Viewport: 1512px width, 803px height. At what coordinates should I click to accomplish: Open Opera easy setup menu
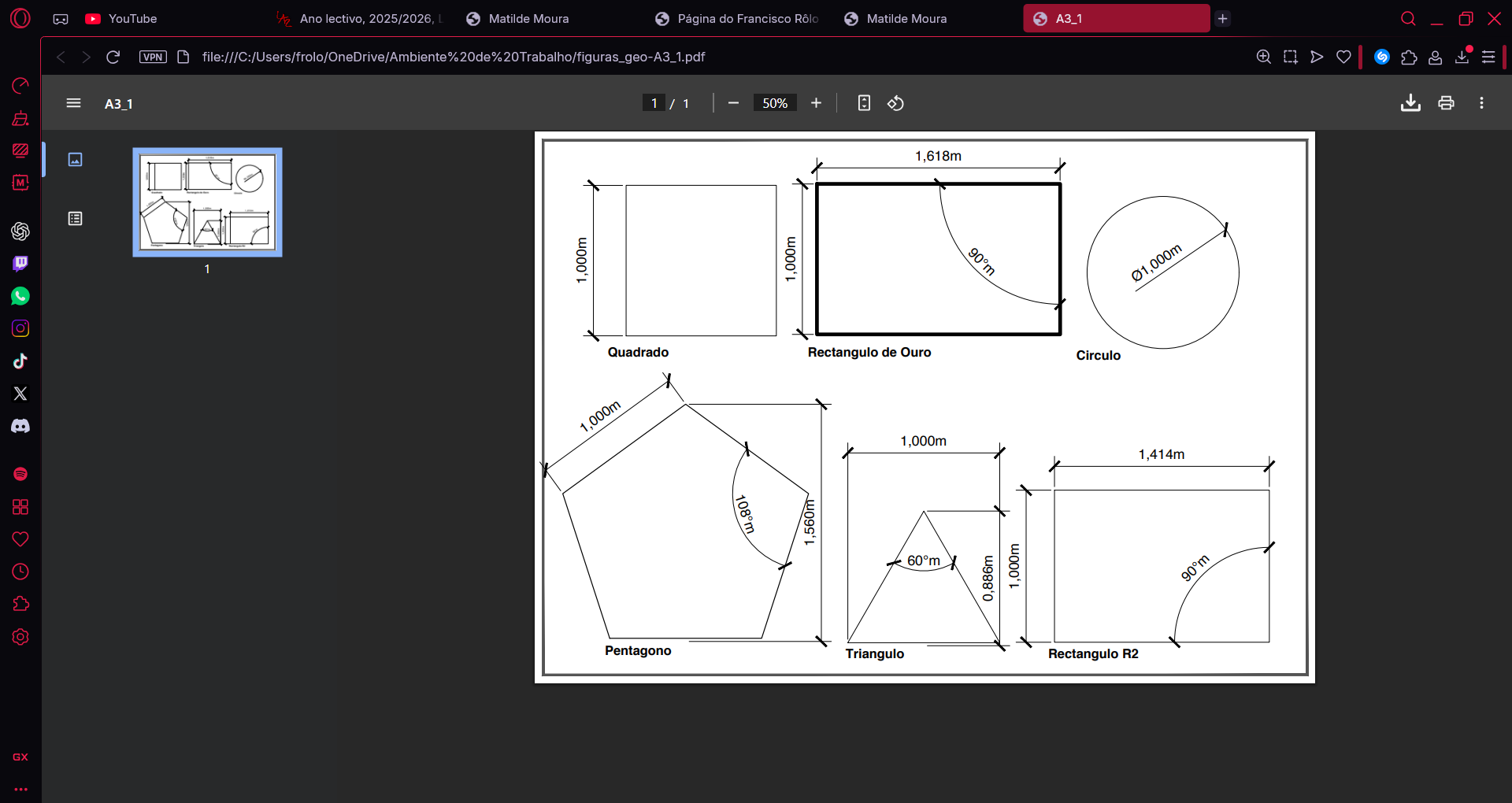[1488, 57]
